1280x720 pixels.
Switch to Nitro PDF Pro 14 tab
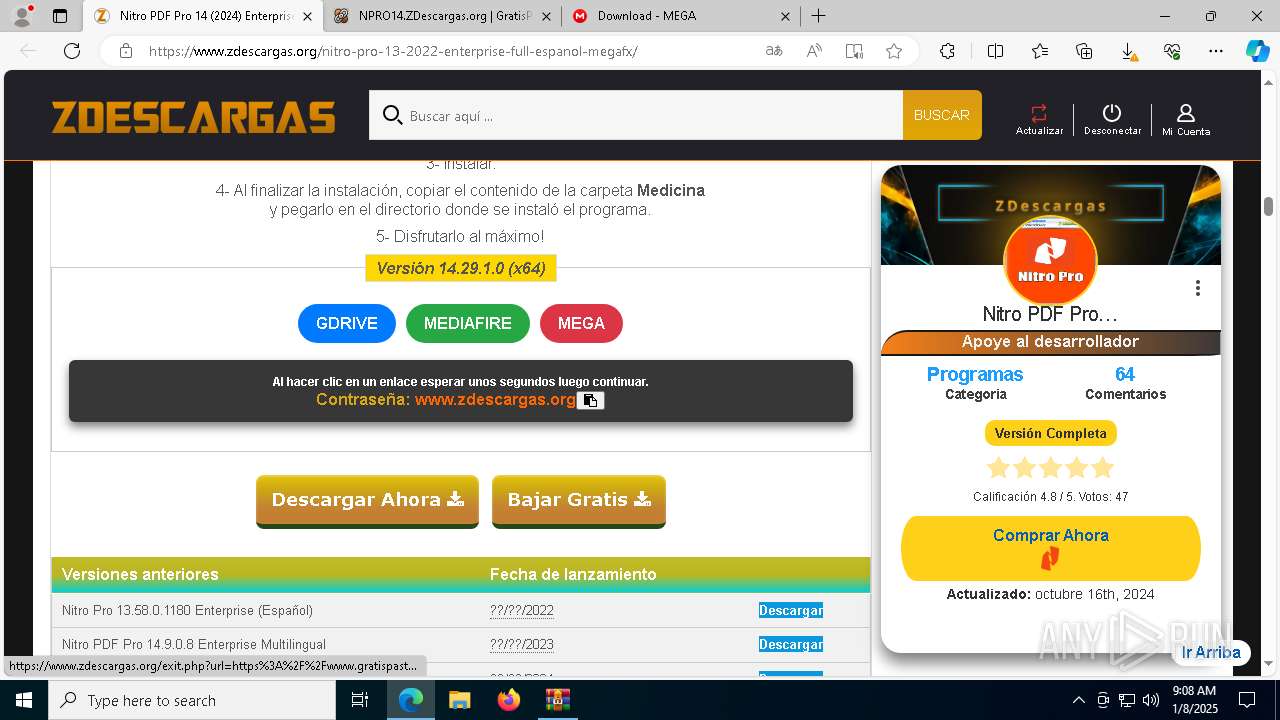point(205,16)
